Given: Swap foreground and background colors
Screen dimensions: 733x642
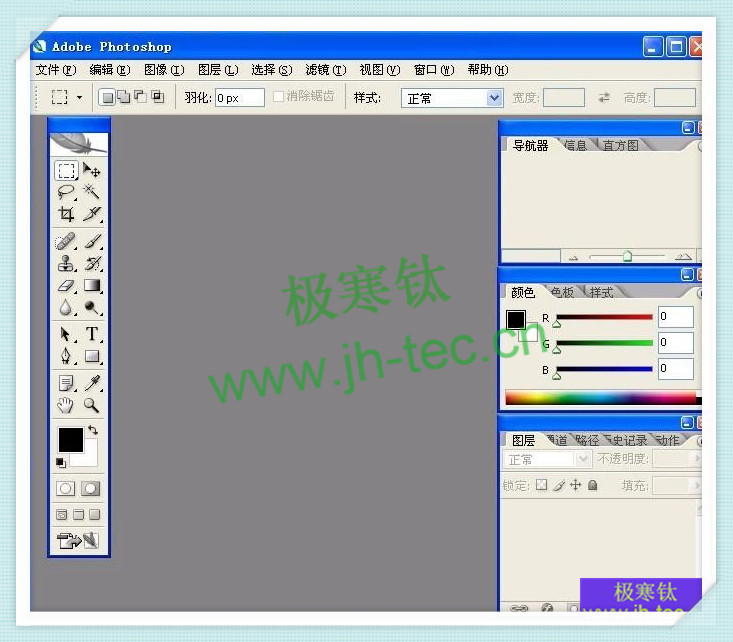Looking at the screenshot, I should coord(93,429).
